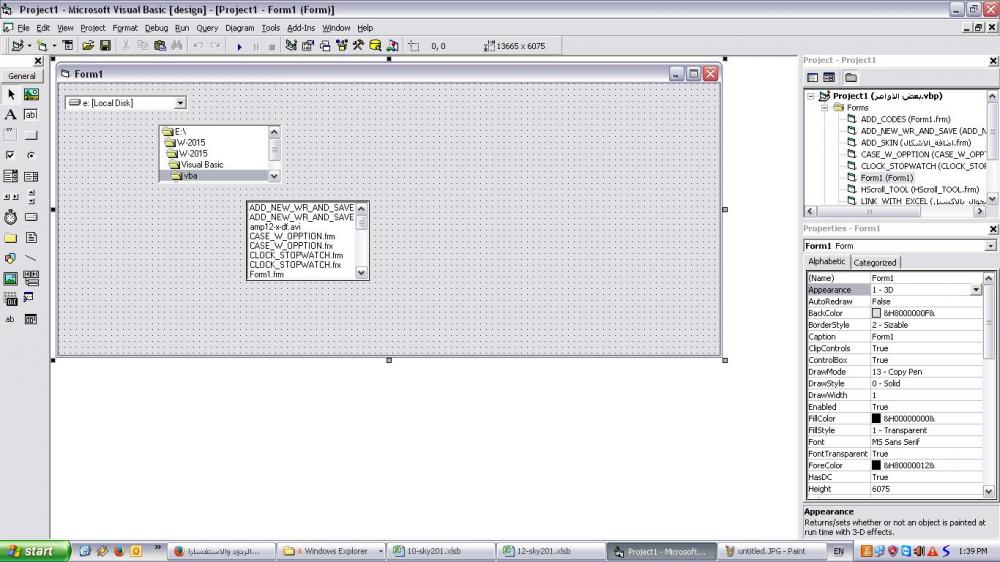This screenshot has width=1000, height=562.
Task: Select the Data control in the toolbox
Action: coord(31,278)
